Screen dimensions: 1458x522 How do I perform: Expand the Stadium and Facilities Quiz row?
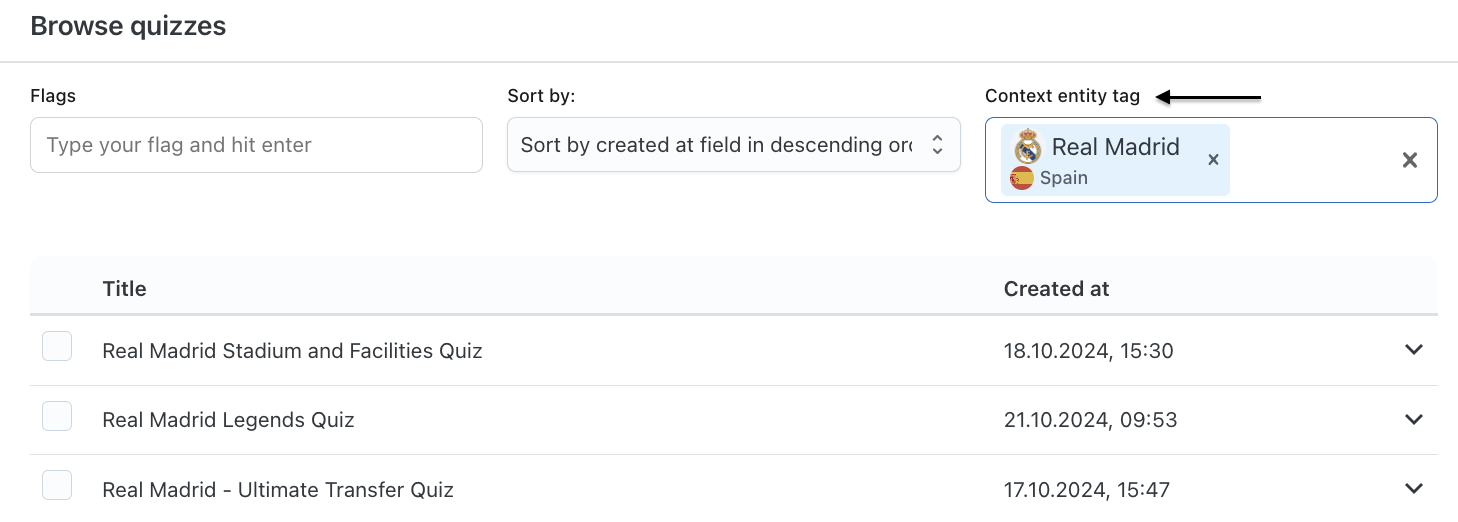1414,350
